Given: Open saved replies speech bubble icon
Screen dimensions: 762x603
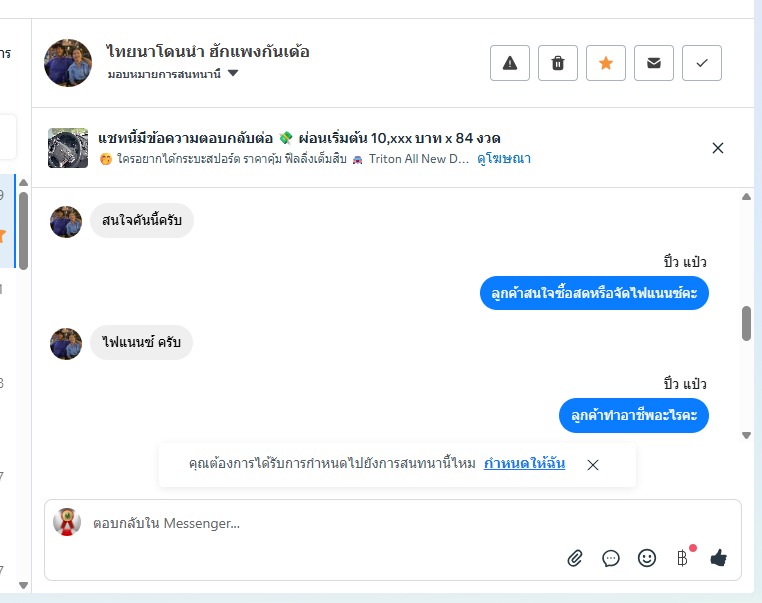Looking at the screenshot, I should tap(611, 558).
